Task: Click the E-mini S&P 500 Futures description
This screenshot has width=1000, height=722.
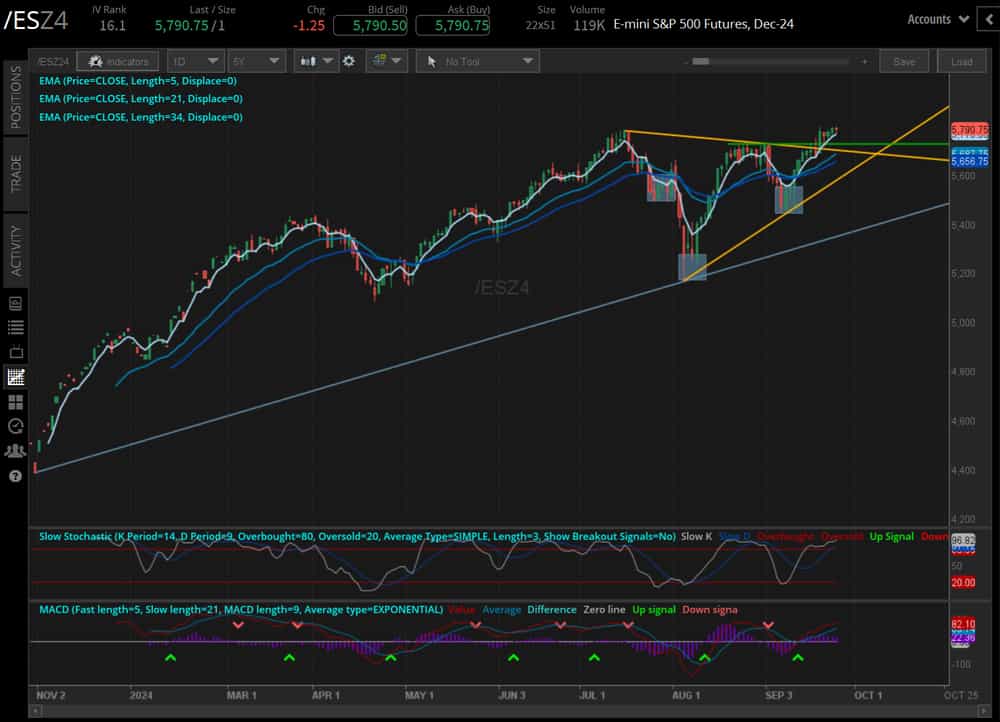Action: click(703, 24)
